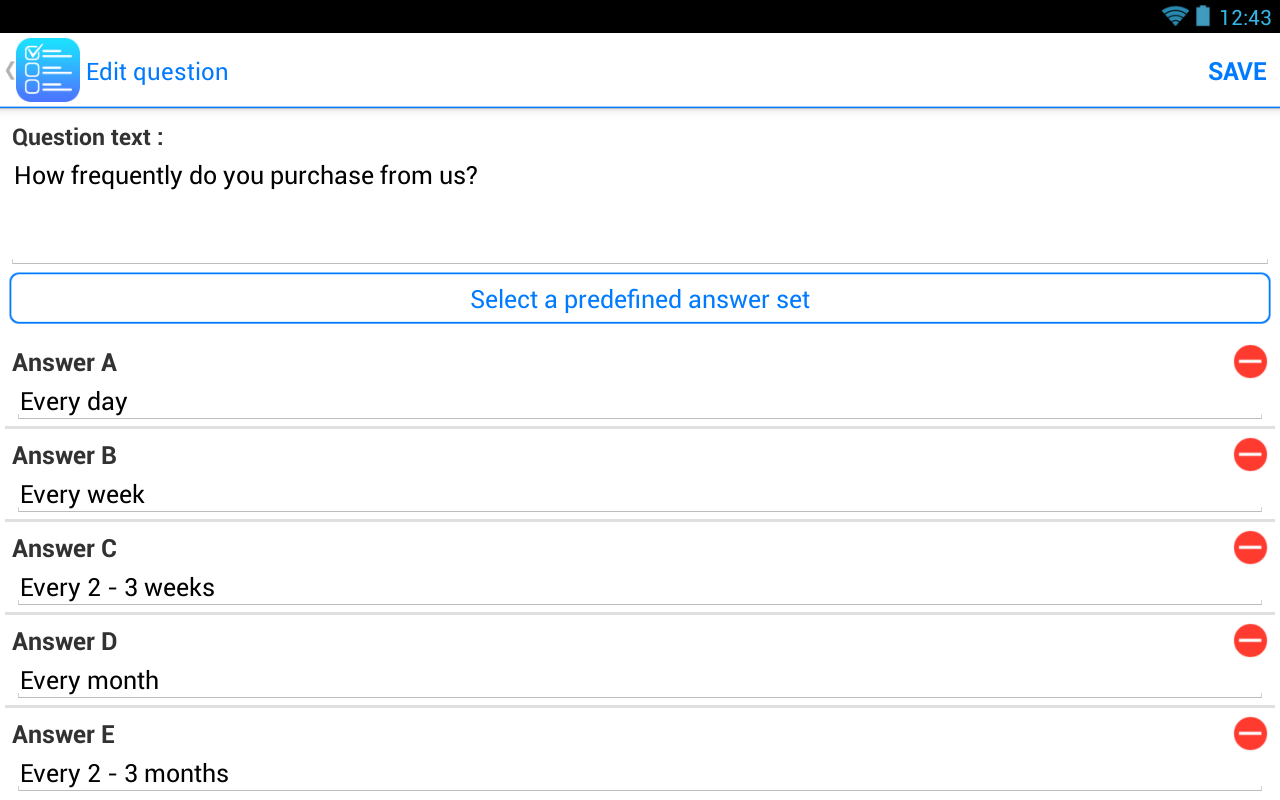Screen dimensions: 1280x800
Task: Edit the 'Every month' answer field
Action: tap(640, 681)
